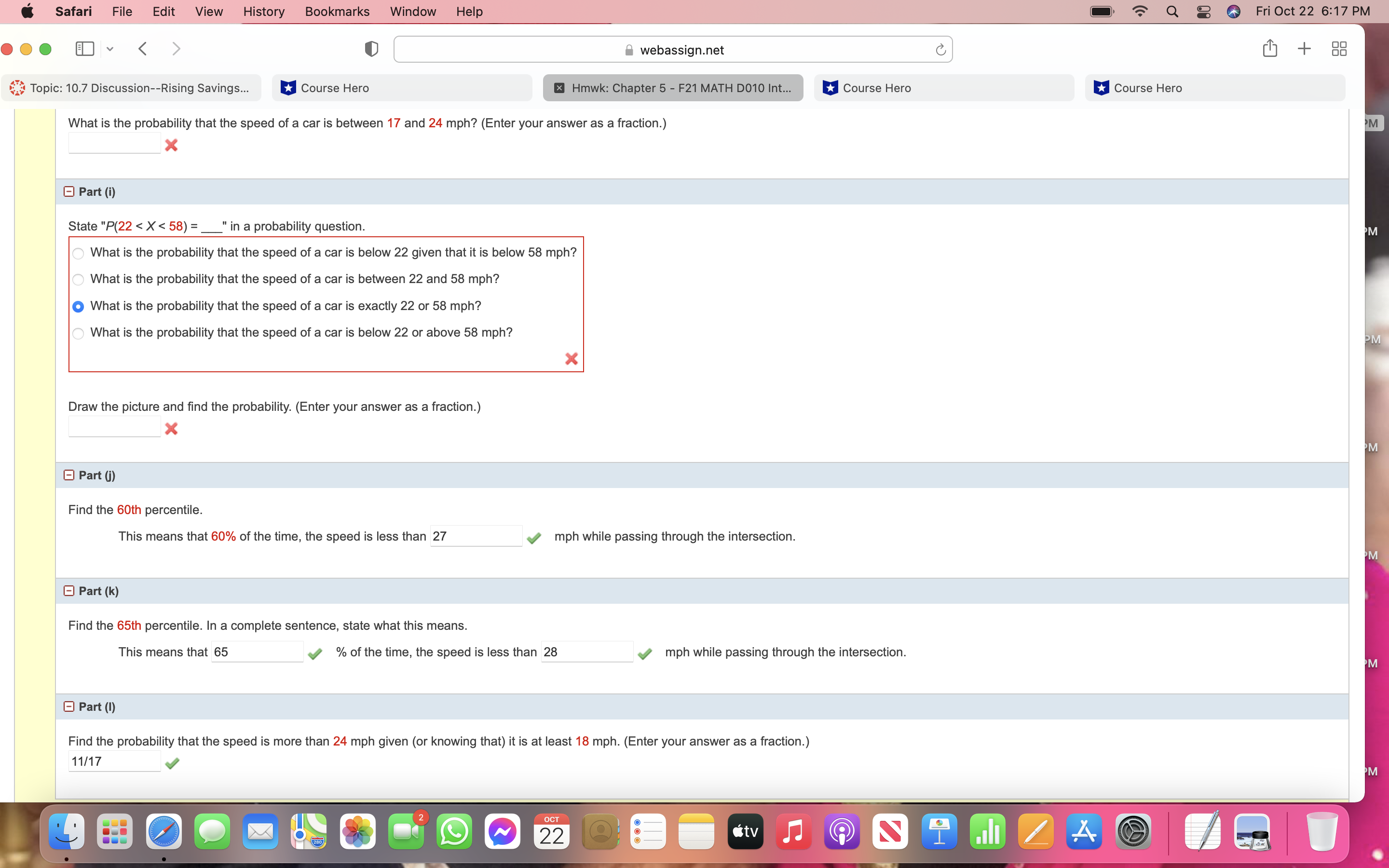Screen dimensions: 1389x868
Task: Click the Hmwk Chapter 5 F21 MATH tab
Action: pos(675,87)
